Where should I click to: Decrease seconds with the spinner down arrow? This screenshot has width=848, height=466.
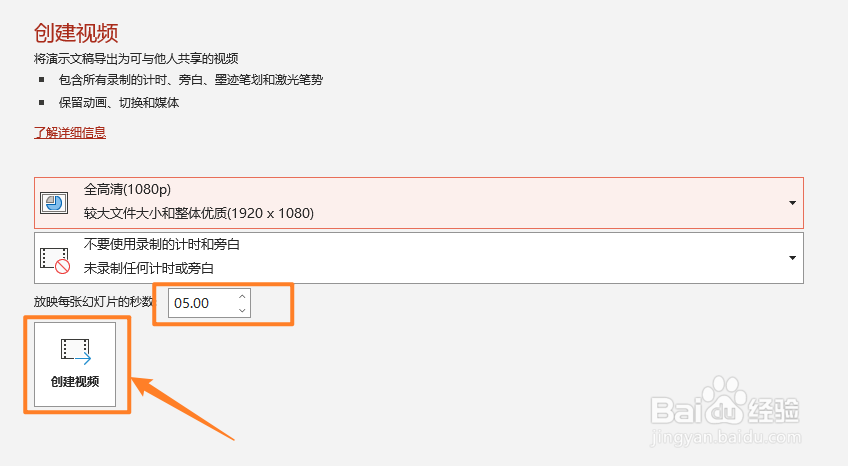click(242, 310)
